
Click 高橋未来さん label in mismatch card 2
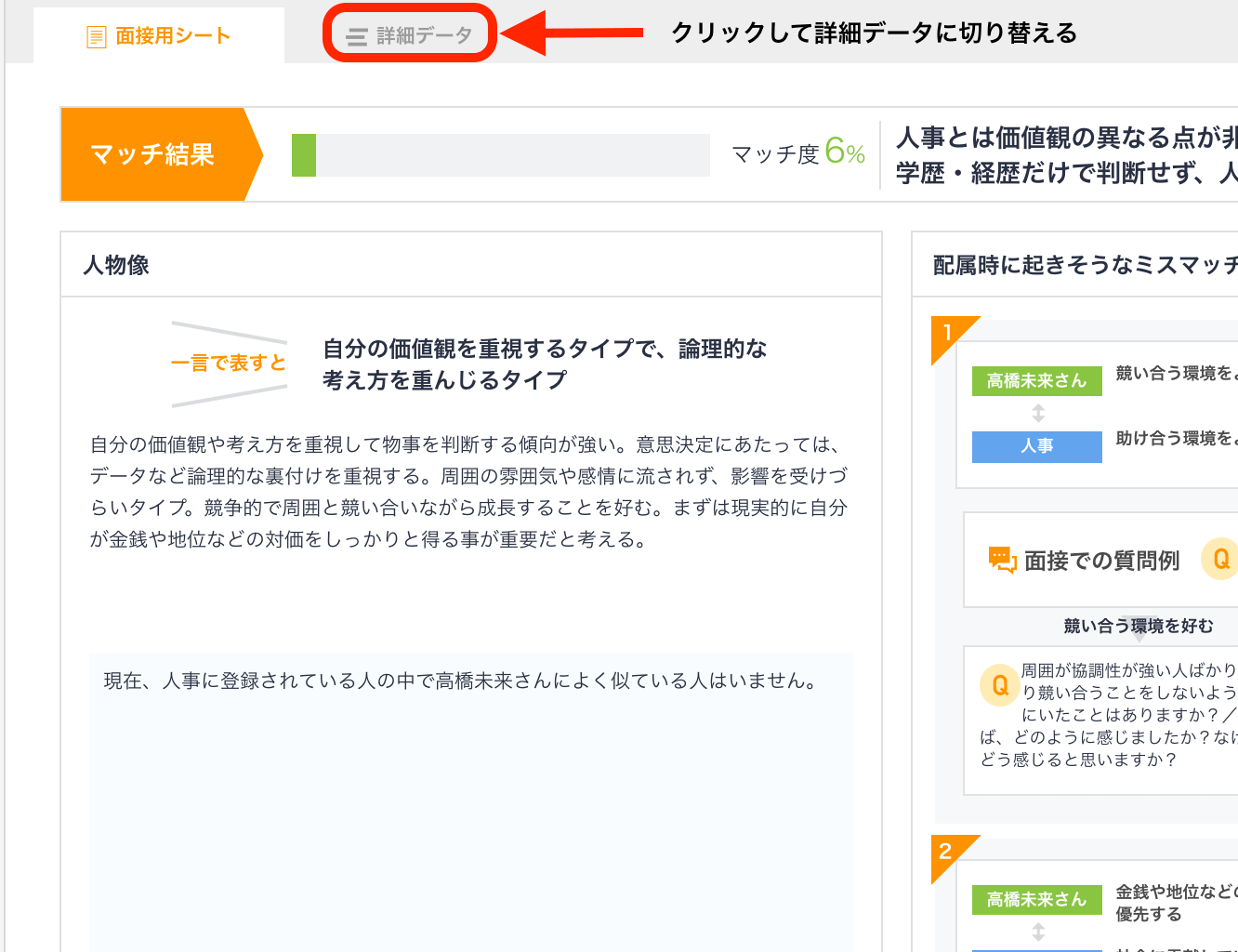pos(1037,900)
